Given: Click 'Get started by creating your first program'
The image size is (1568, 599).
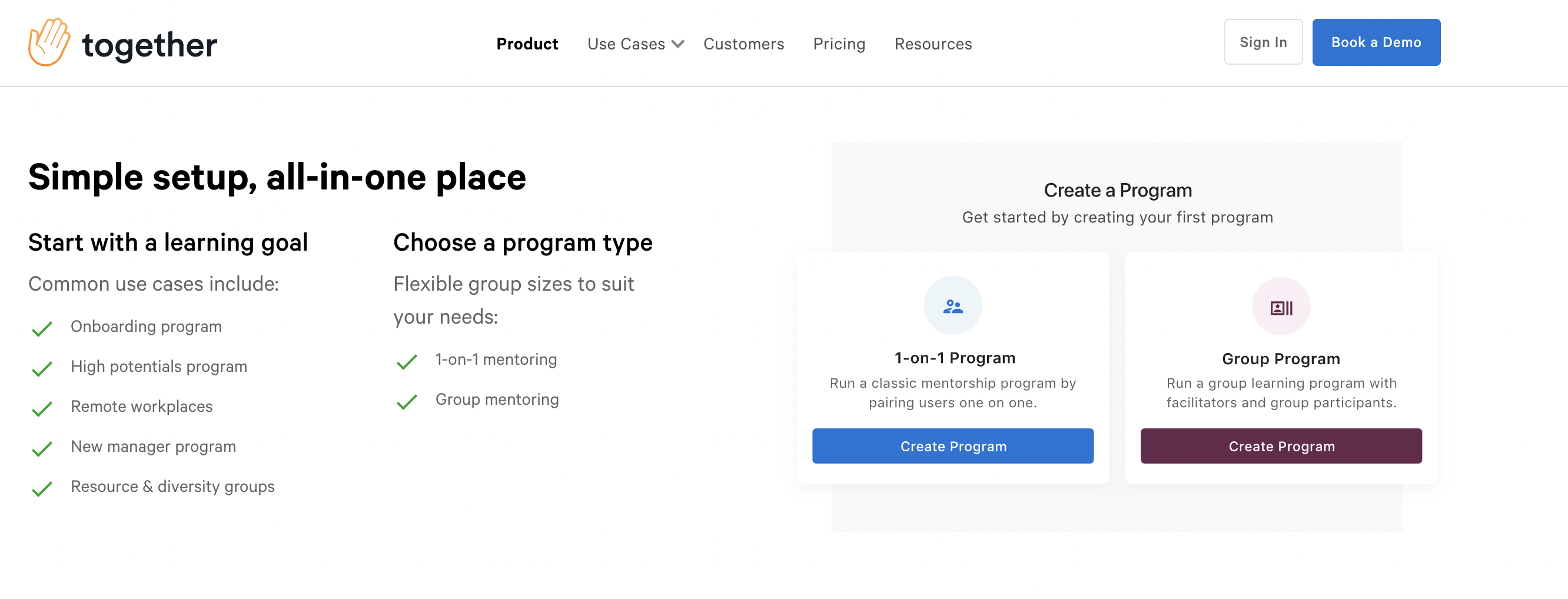Looking at the screenshot, I should (x=1117, y=217).
